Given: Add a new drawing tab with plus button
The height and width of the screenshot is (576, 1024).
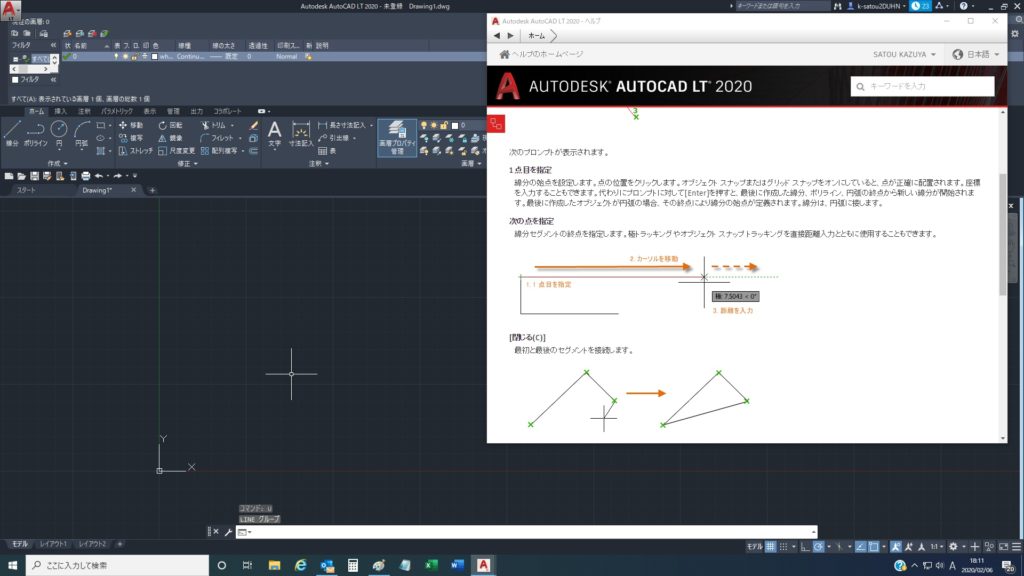Looking at the screenshot, I should (152, 190).
